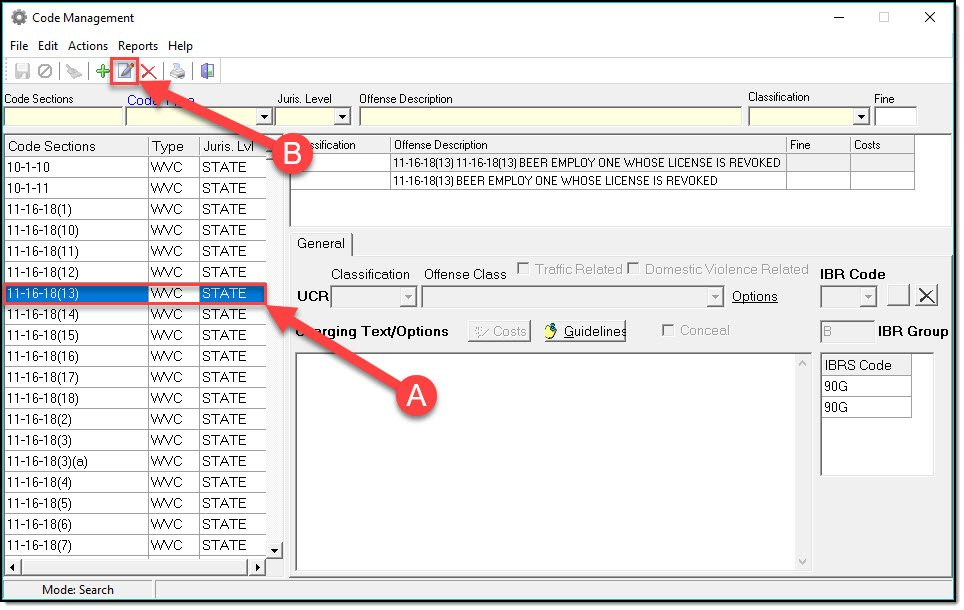This screenshot has width=964, height=610.
Task: Open the Juris. Level search dropdown
Action: [341, 117]
